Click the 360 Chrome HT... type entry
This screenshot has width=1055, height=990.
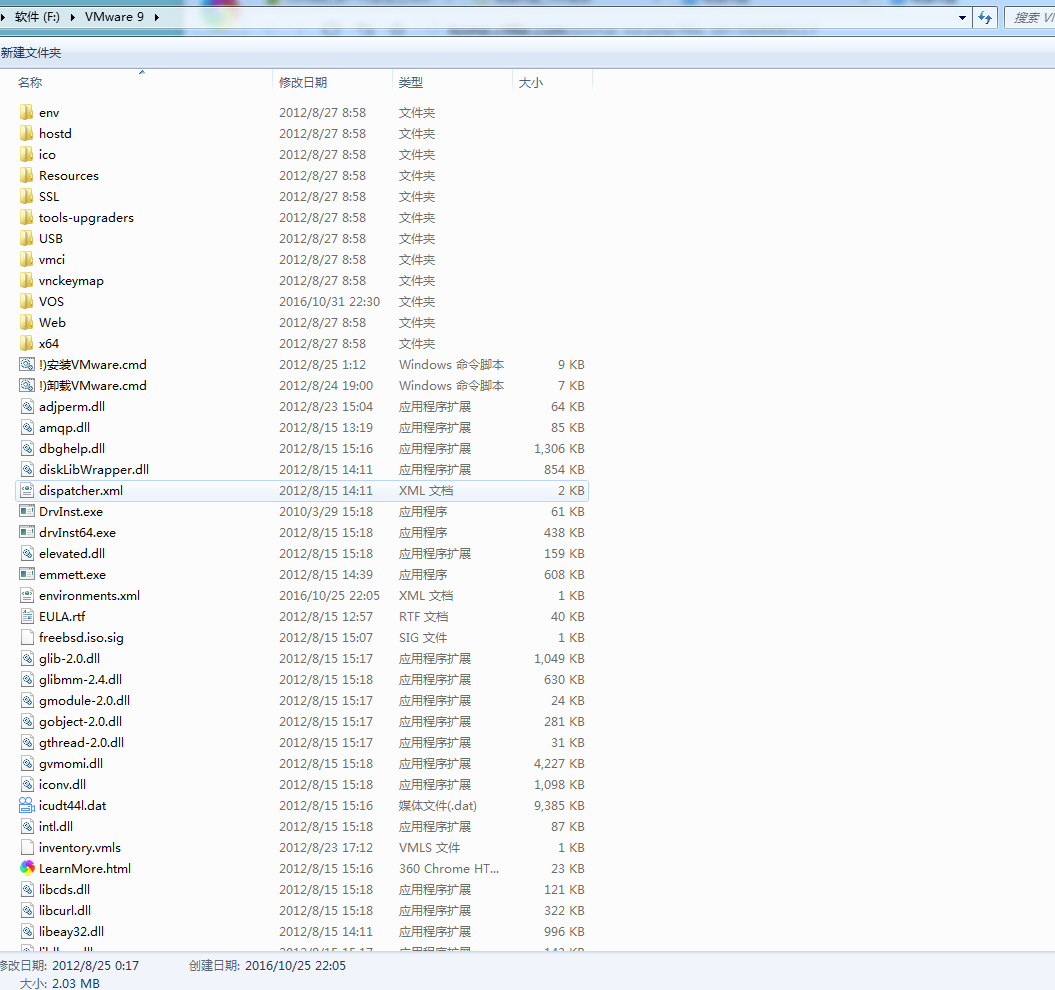pyautogui.click(x=449, y=868)
